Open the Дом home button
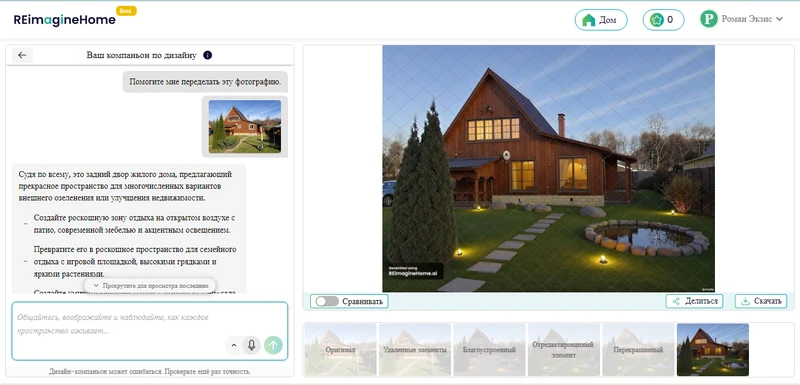The height and width of the screenshot is (385, 800). [x=601, y=20]
